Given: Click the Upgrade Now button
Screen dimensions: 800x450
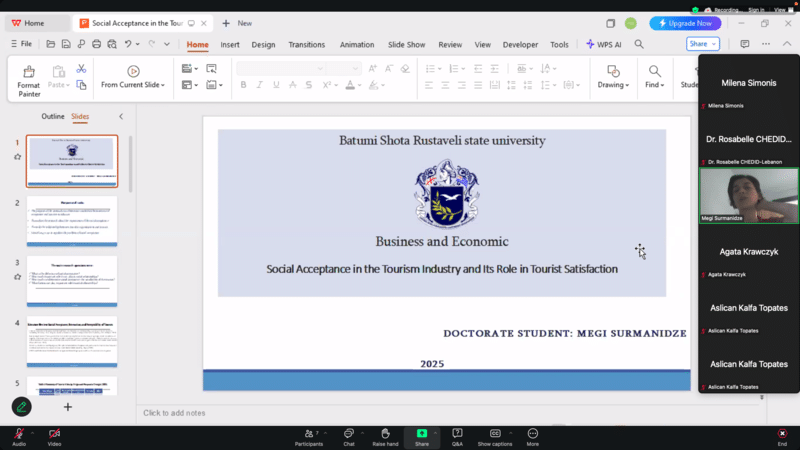Looking at the screenshot, I should coord(685,23).
